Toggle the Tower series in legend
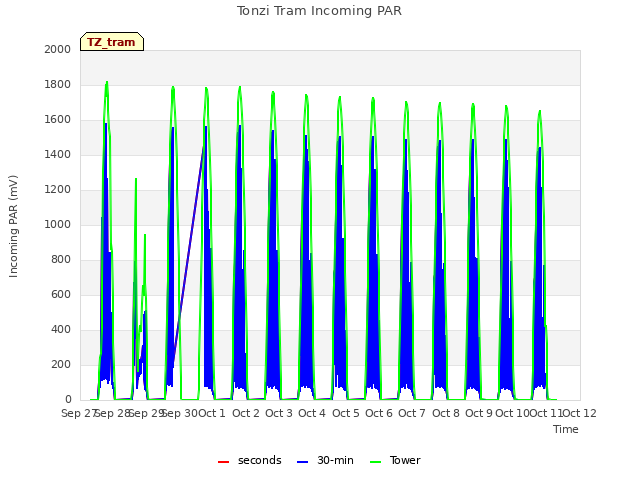 (x=395, y=460)
